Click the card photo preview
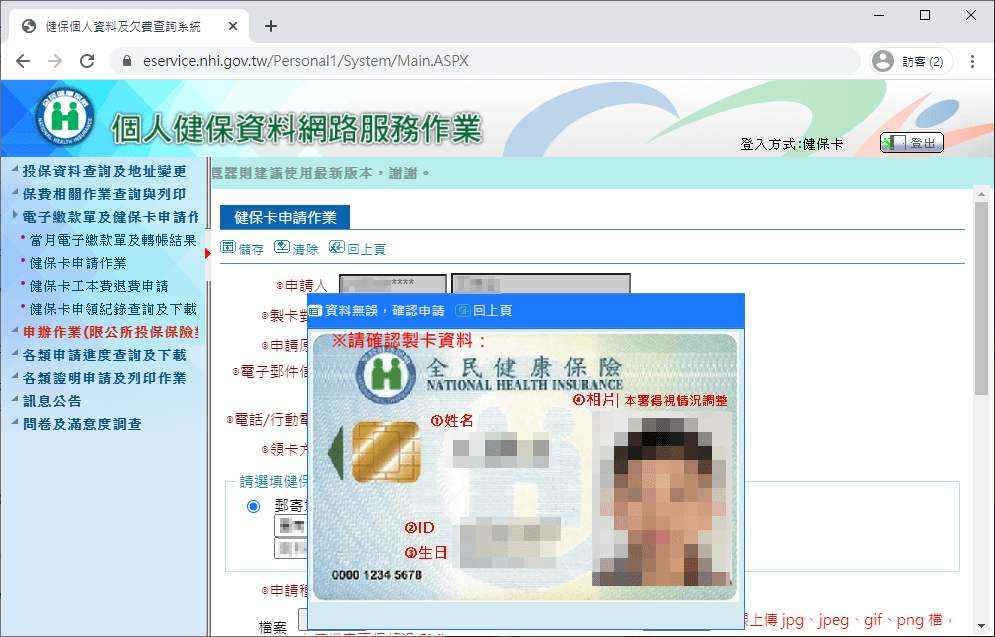995x637 pixels. click(x=661, y=499)
